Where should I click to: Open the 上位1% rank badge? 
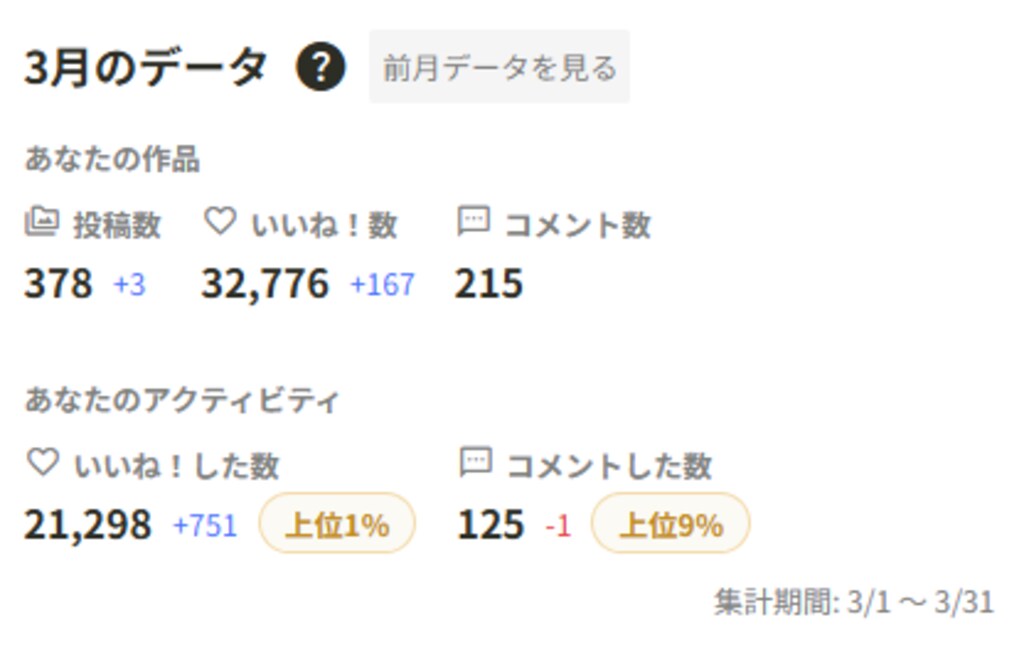(x=339, y=522)
